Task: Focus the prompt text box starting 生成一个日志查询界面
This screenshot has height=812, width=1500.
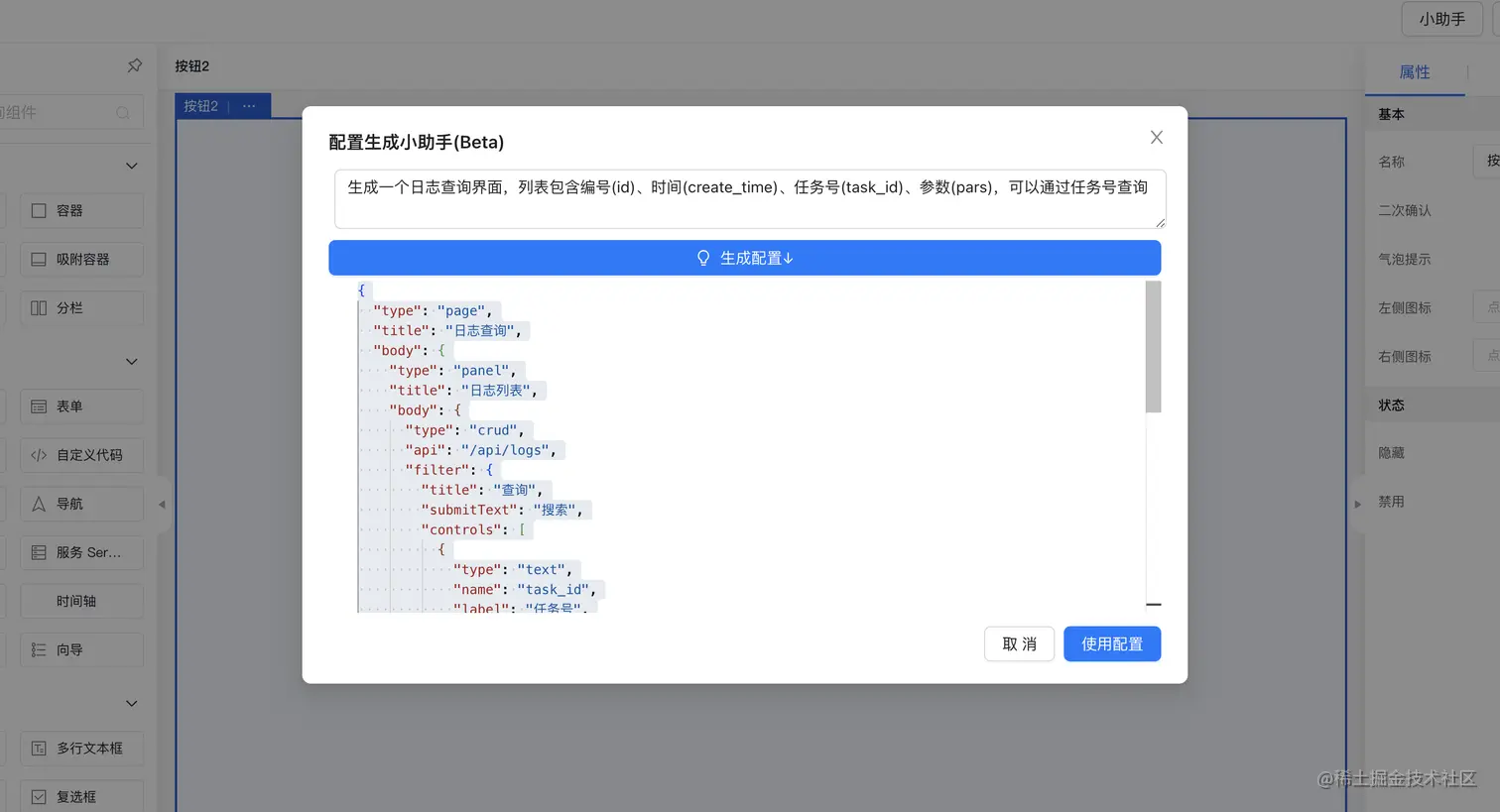Action: [750, 199]
